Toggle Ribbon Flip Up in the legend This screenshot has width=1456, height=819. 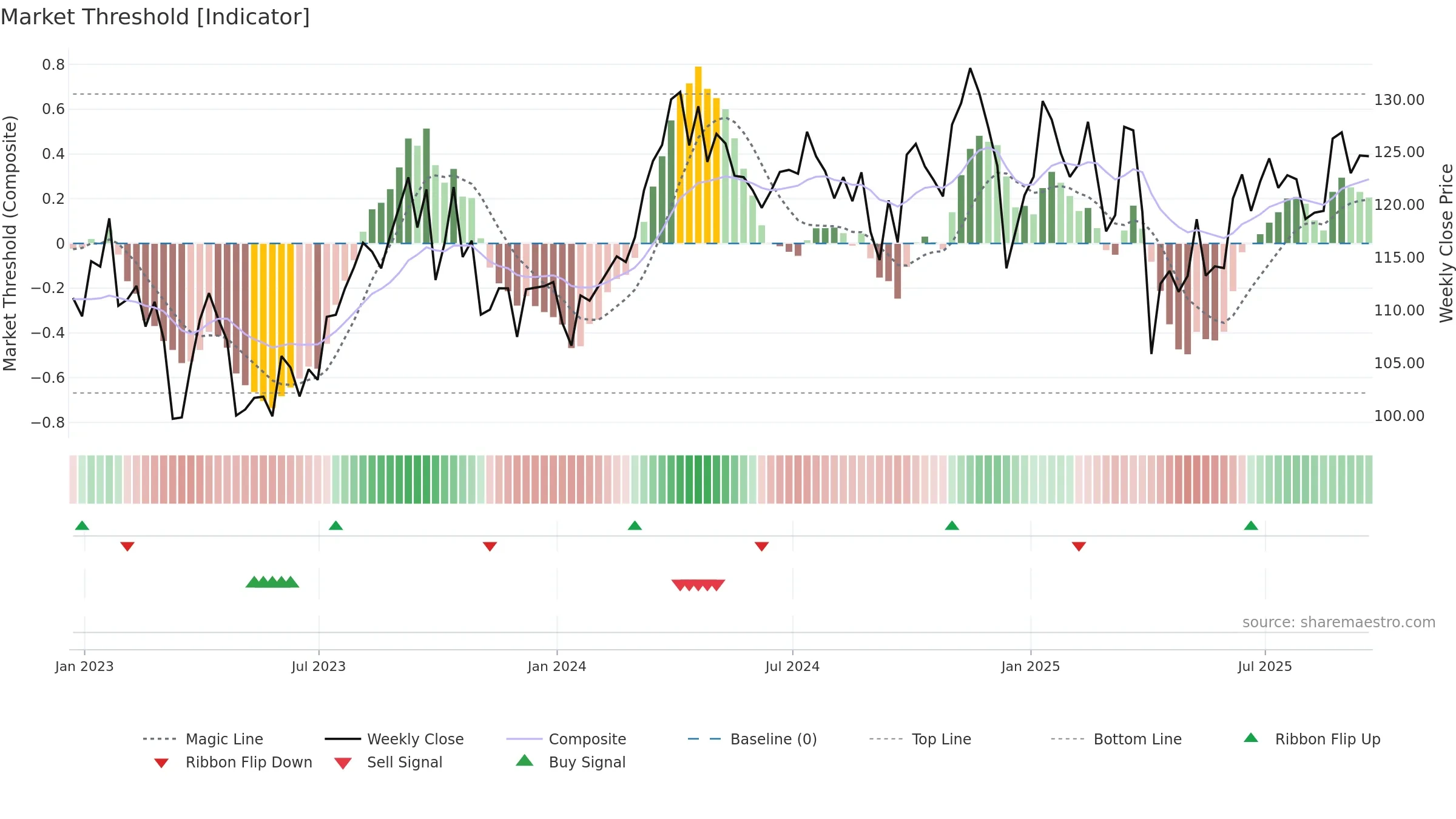1312,739
